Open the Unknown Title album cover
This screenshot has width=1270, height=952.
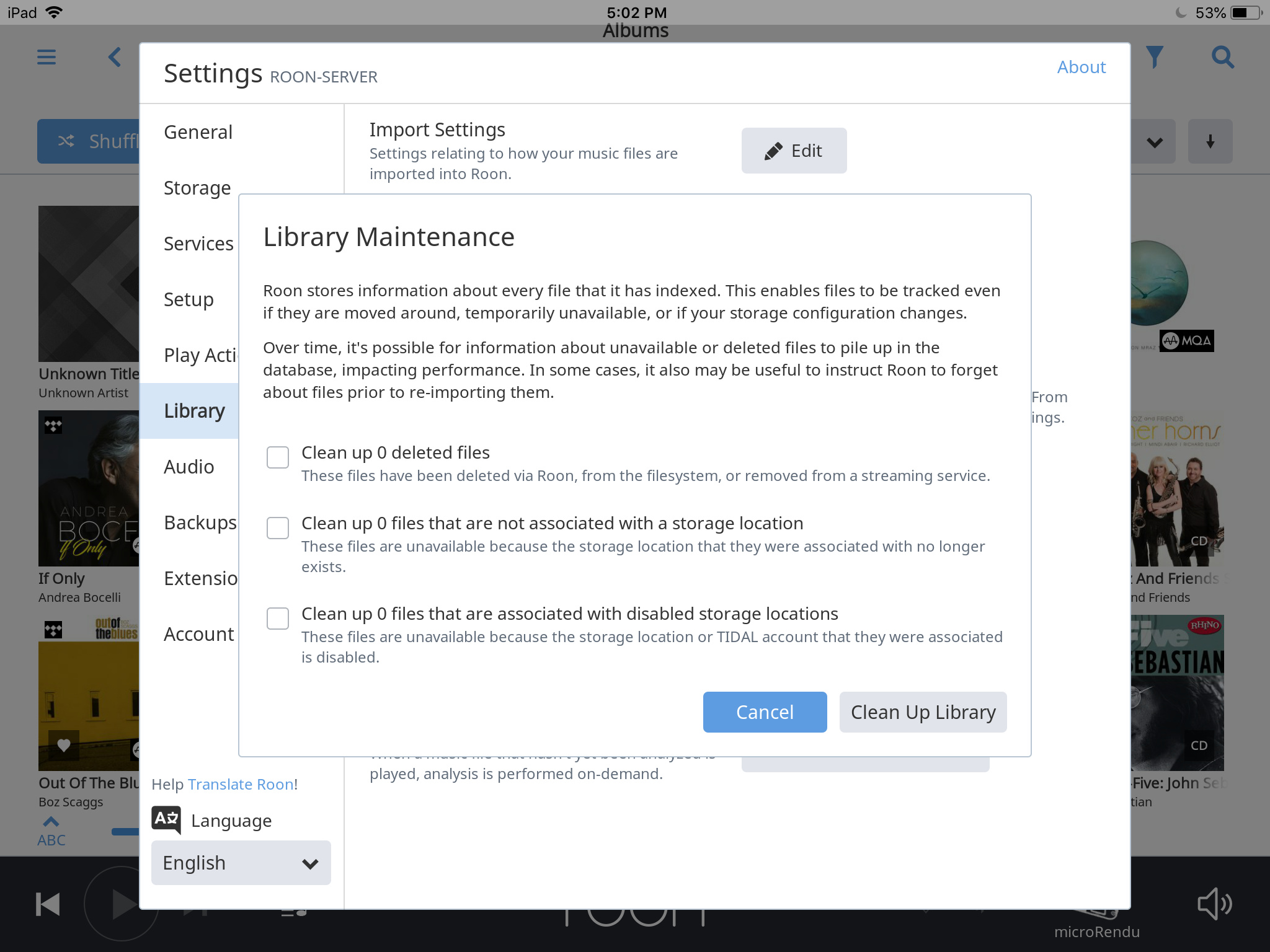(x=89, y=284)
